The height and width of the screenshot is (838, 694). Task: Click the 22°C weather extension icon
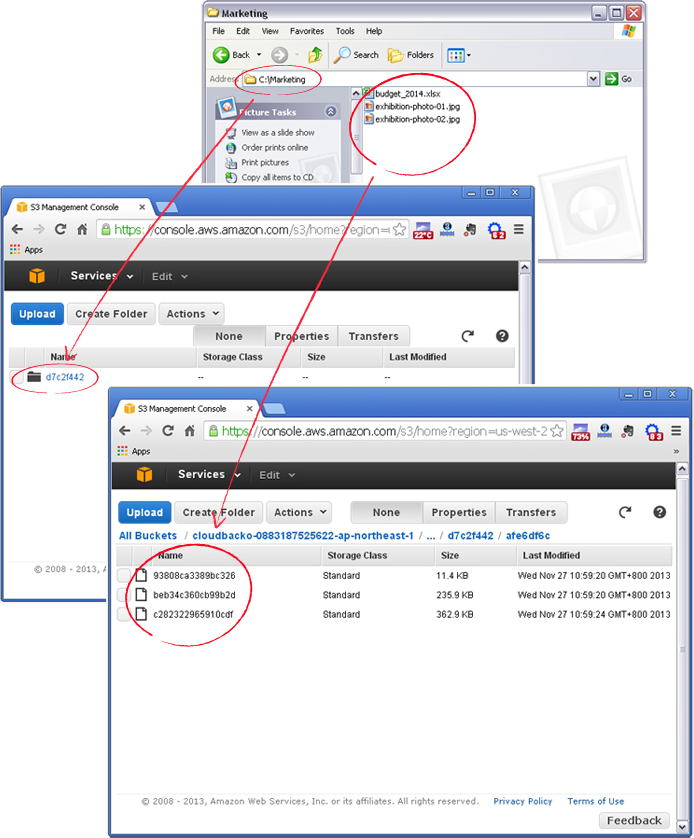point(423,230)
